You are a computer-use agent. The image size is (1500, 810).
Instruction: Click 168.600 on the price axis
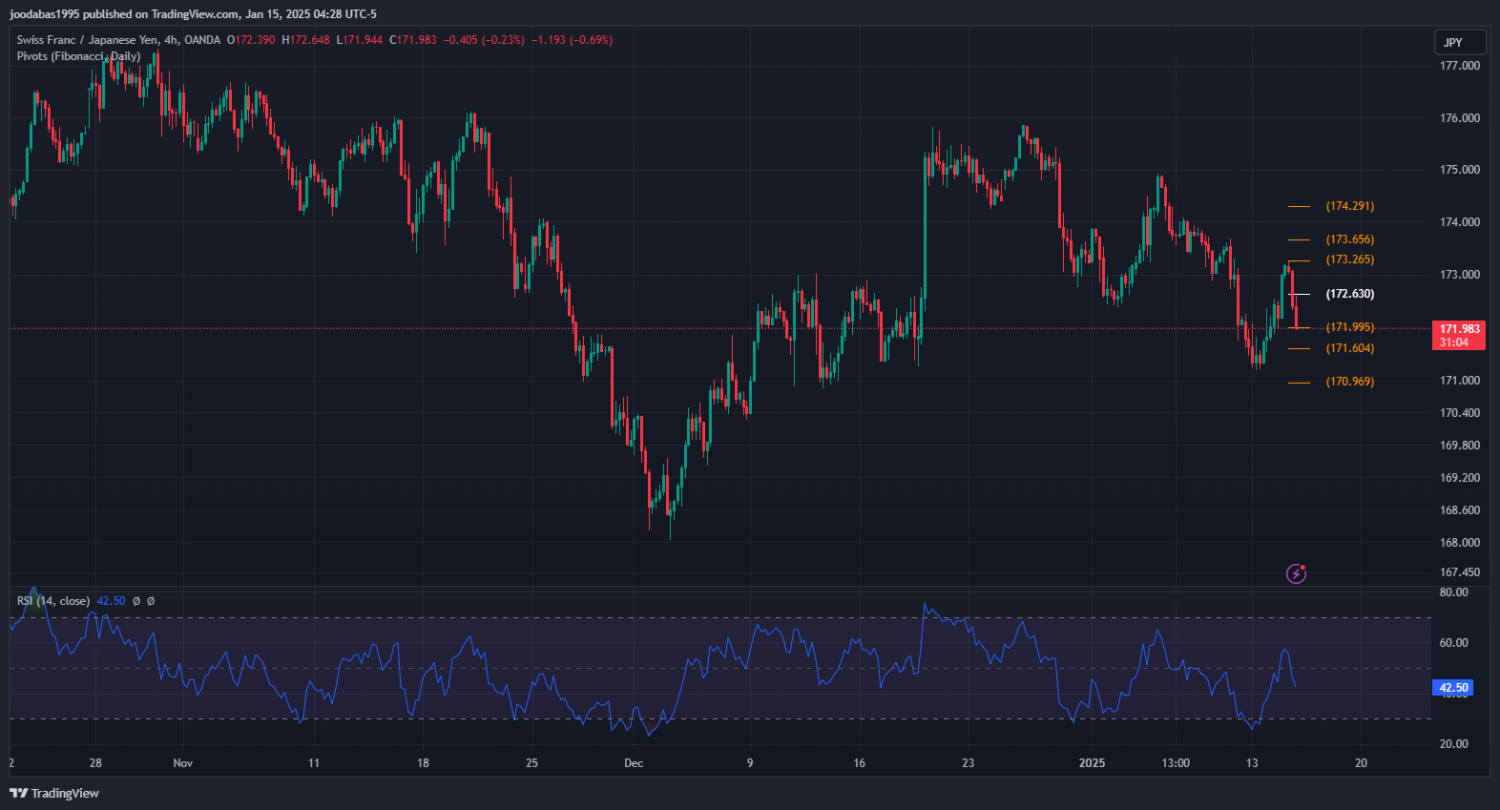coord(1459,511)
